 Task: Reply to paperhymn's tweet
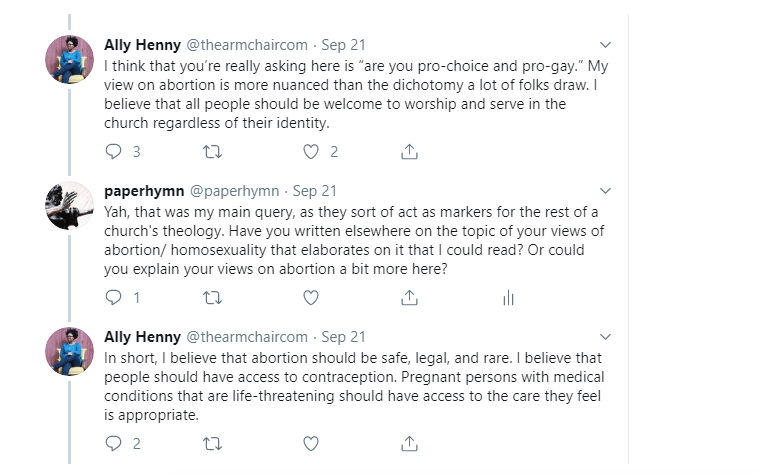coord(113,297)
